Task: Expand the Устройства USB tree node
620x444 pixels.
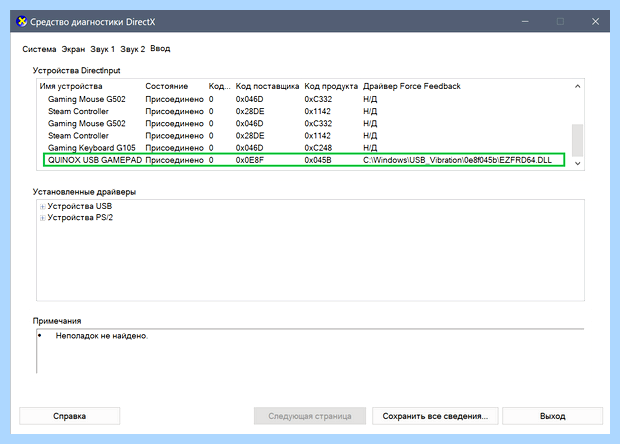Action: [42, 206]
